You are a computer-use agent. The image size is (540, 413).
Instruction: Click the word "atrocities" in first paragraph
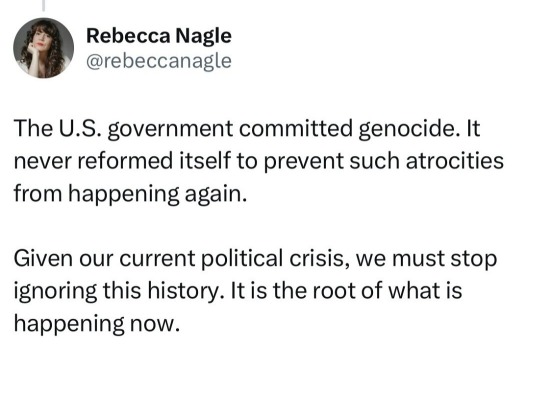coord(455,161)
